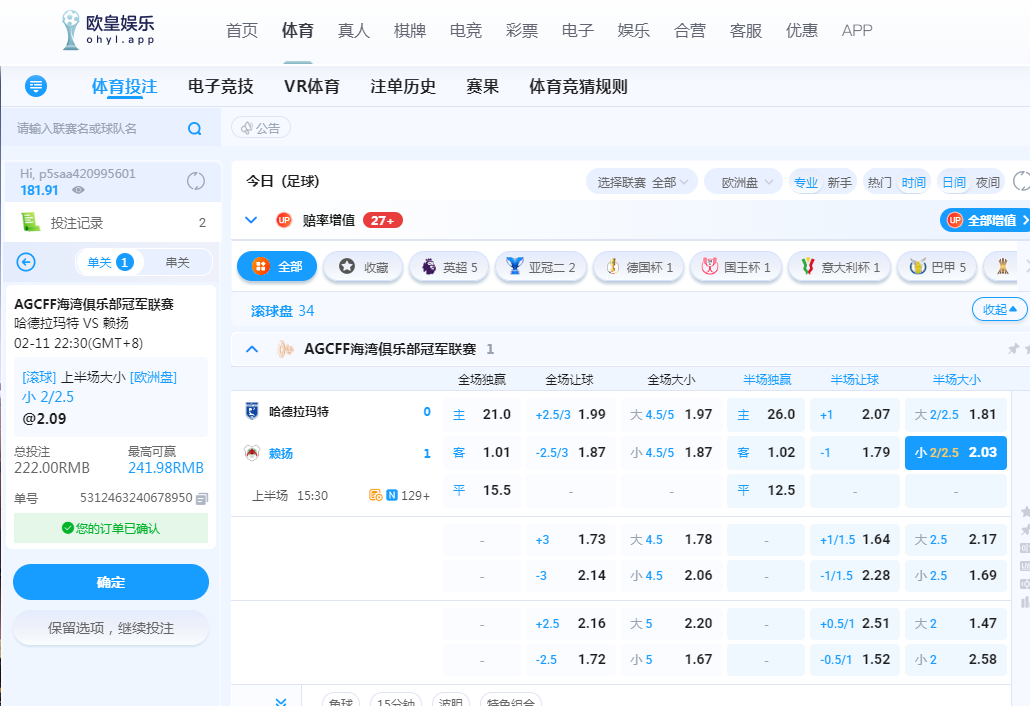Switch to 新手 mode
1030x706 pixels.
(839, 182)
